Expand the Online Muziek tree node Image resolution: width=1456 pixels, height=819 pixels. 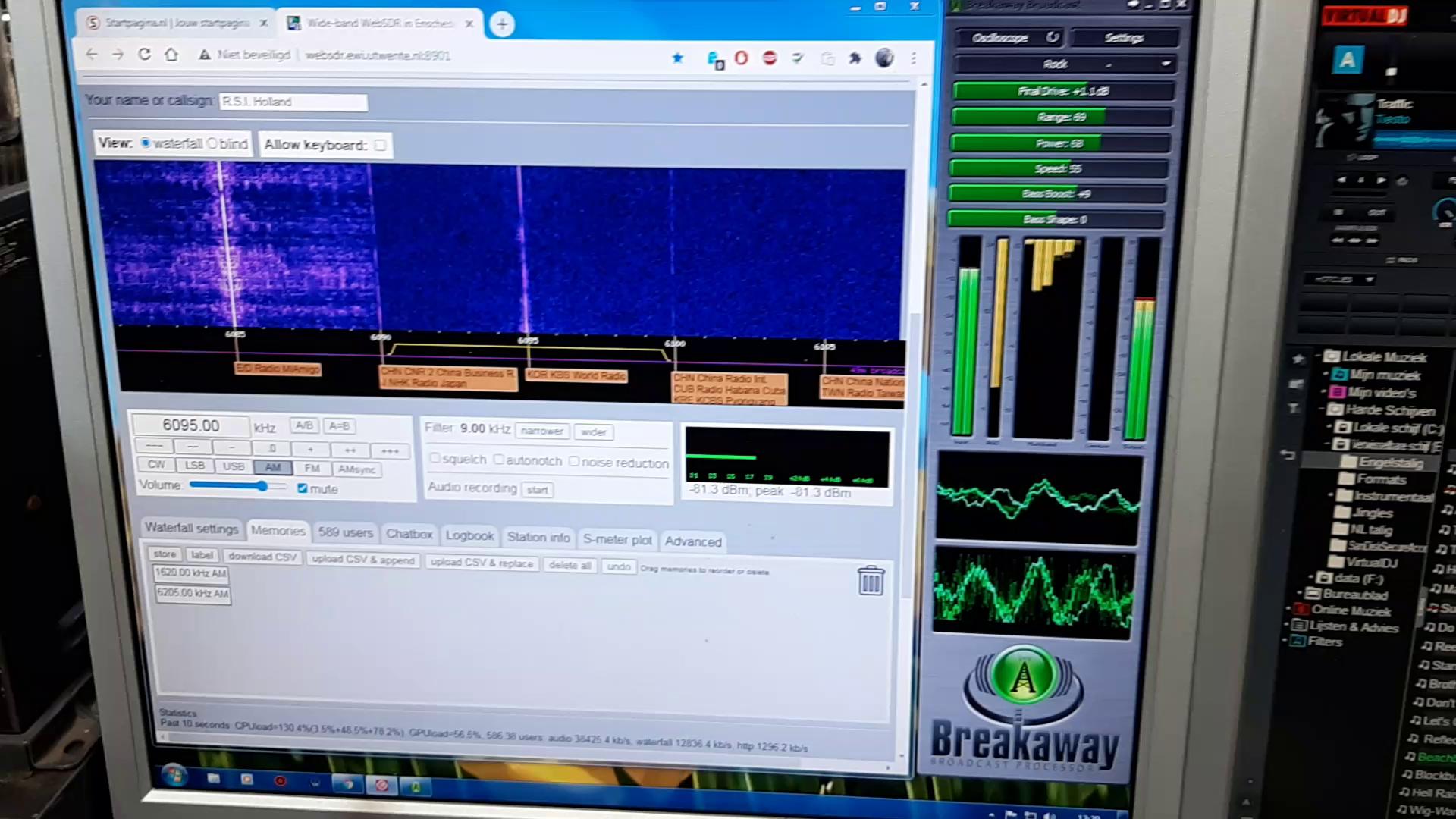point(1288,610)
